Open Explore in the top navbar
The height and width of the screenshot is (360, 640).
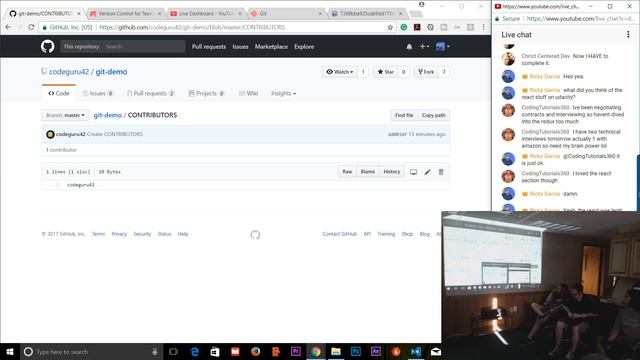[304, 47]
